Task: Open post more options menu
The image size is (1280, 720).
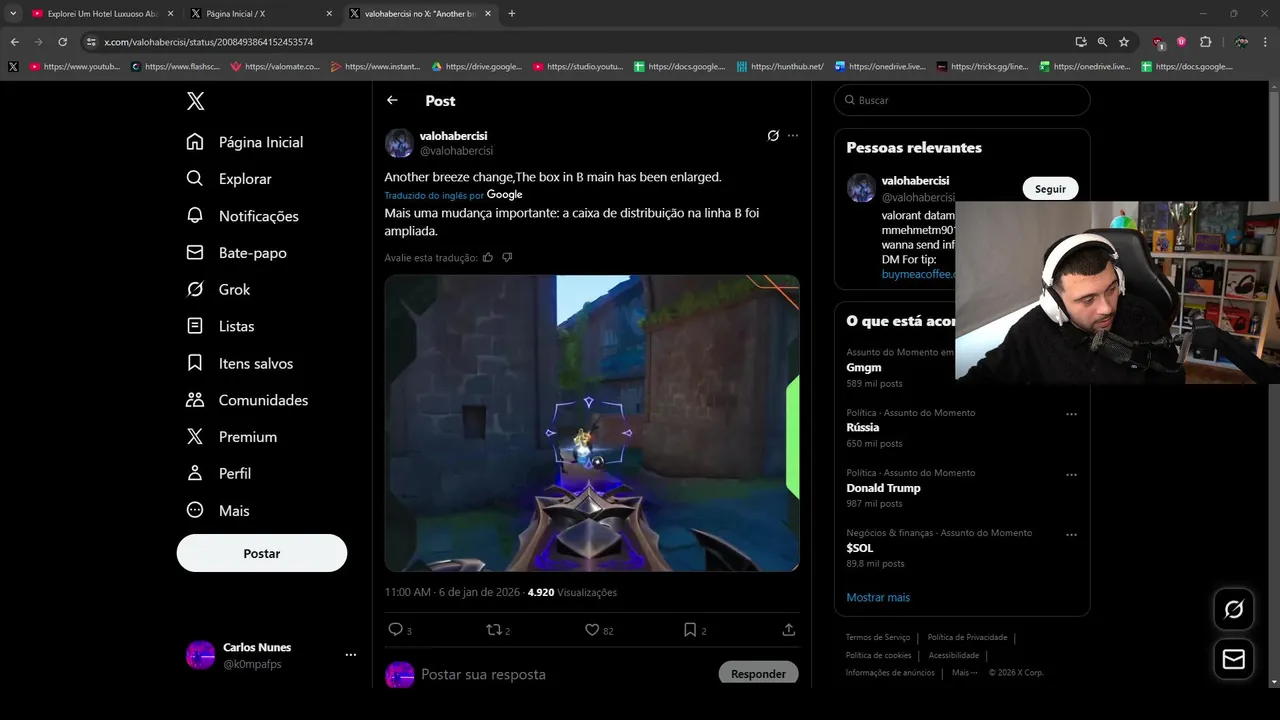Action: pyautogui.click(x=793, y=136)
